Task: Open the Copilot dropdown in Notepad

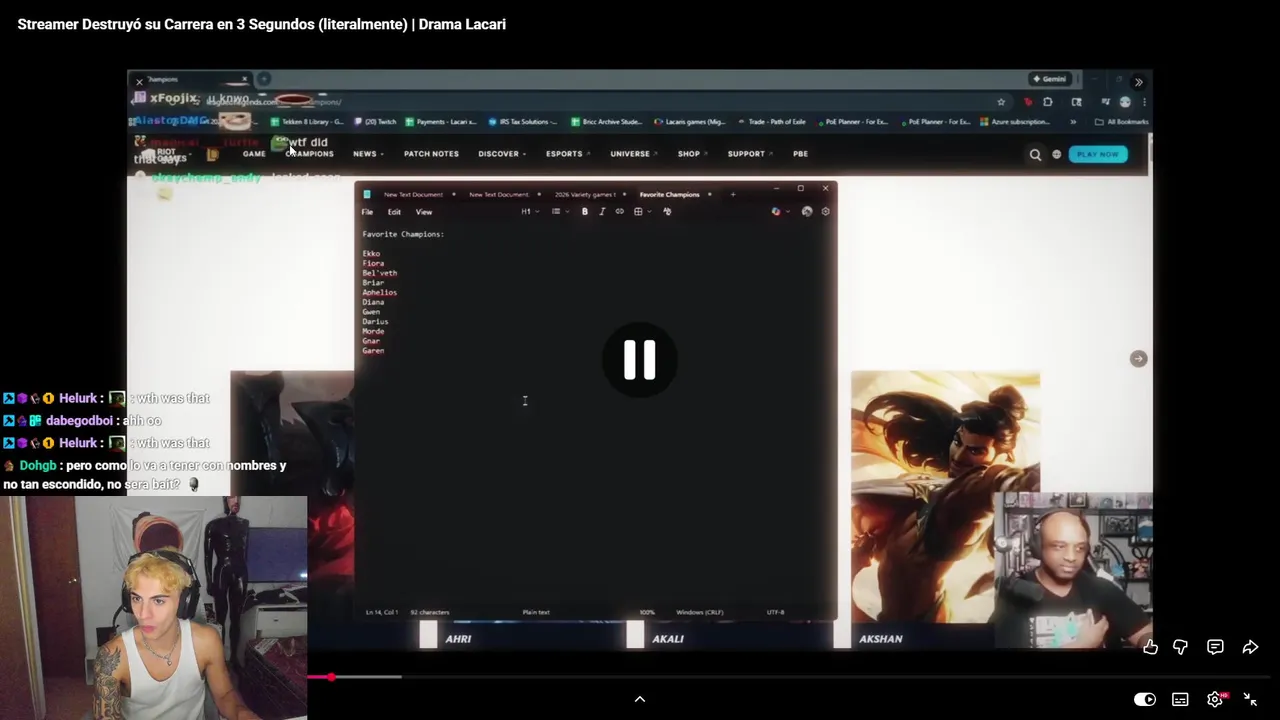Action: click(x=778, y=212)
